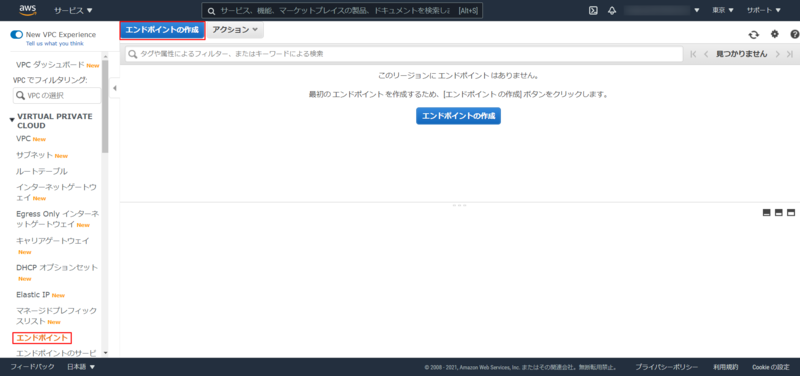Focus the top AWS services search box
The height and width of the screenshot is (376, 800).
coord(342,11)
